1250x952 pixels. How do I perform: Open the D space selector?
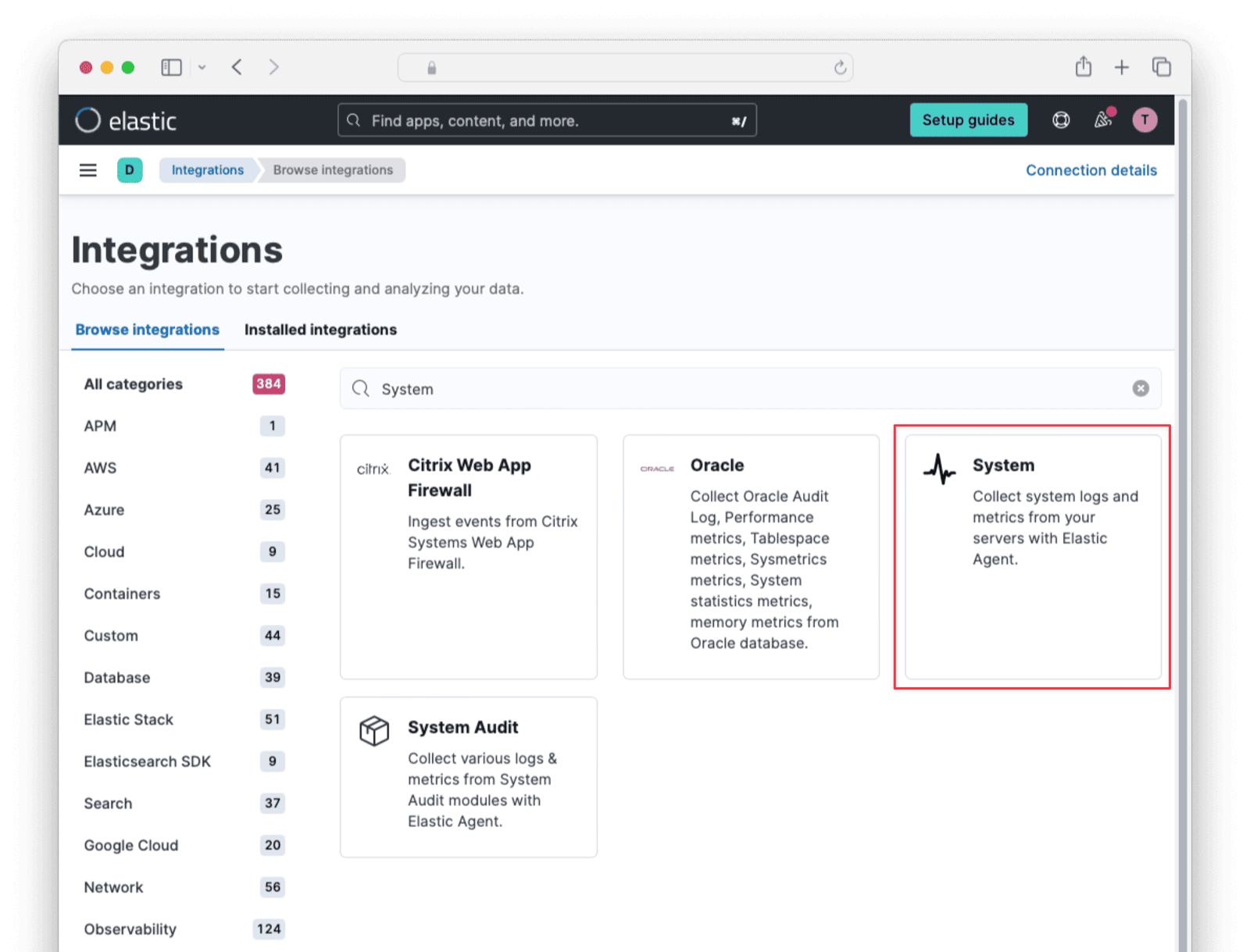click(130, 170)
